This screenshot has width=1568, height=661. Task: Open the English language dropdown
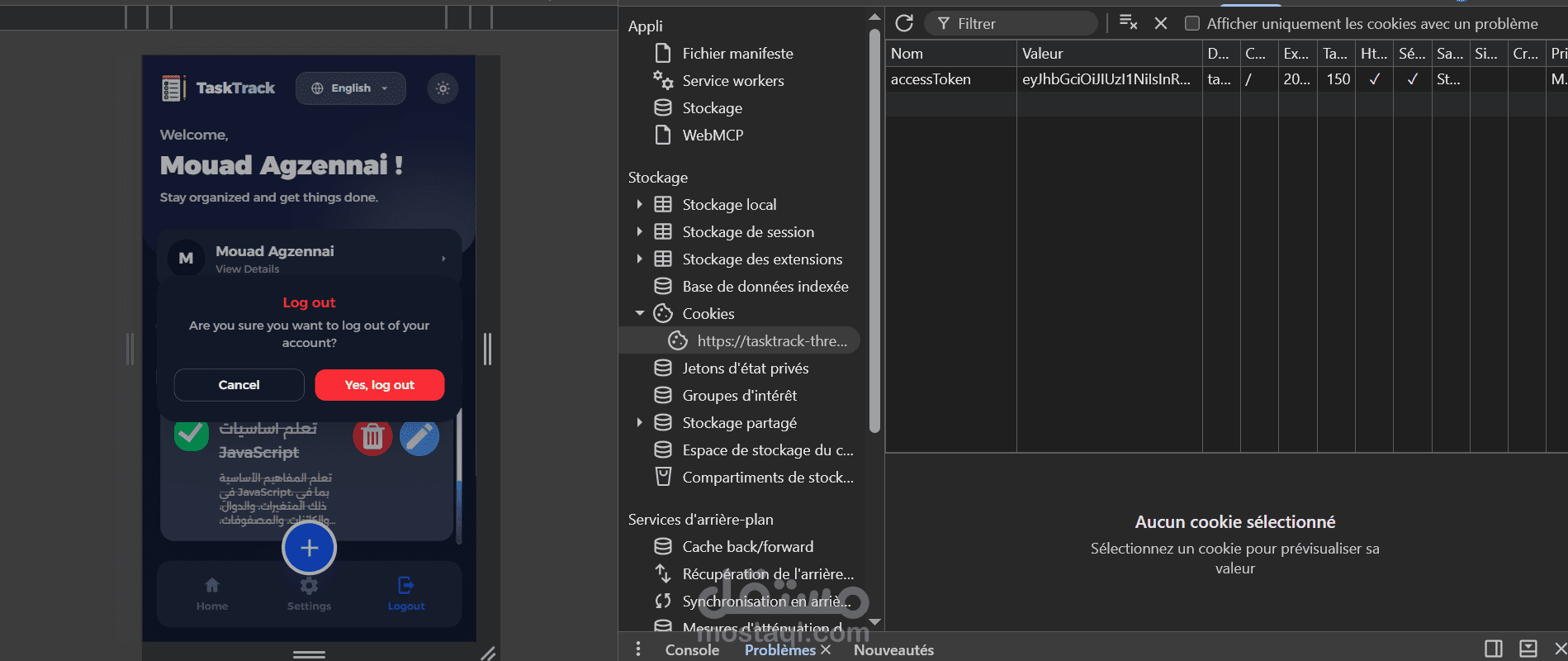pos(350,88)
